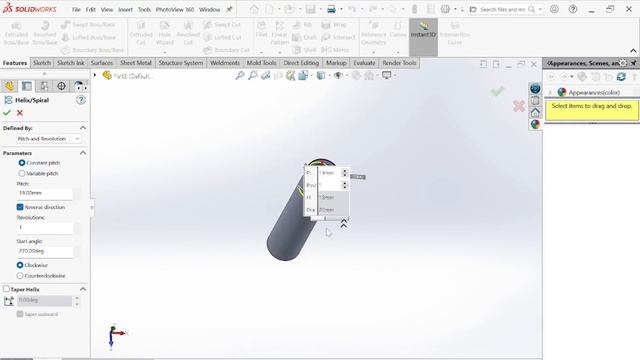Open the user login icon
The image size is (640, 360).
click(554, 9)
